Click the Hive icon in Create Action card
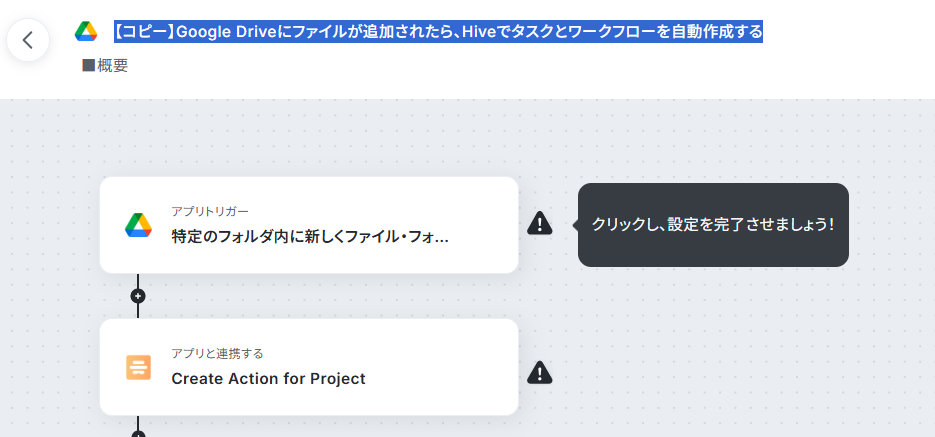The height and width of the screenshot is (437, 935). point(138,367)
